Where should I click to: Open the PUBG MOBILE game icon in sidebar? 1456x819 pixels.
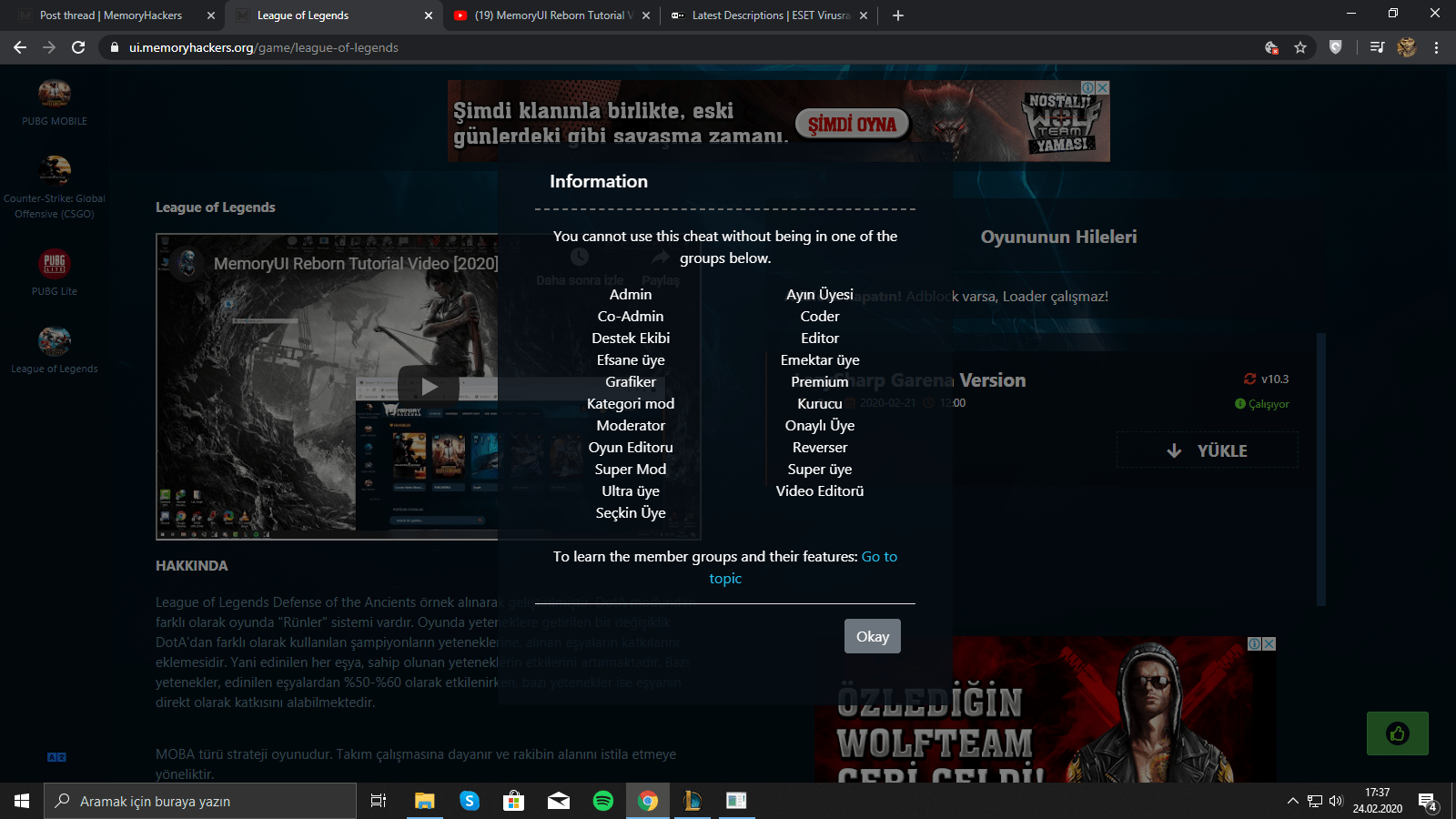tap(55, 94)
